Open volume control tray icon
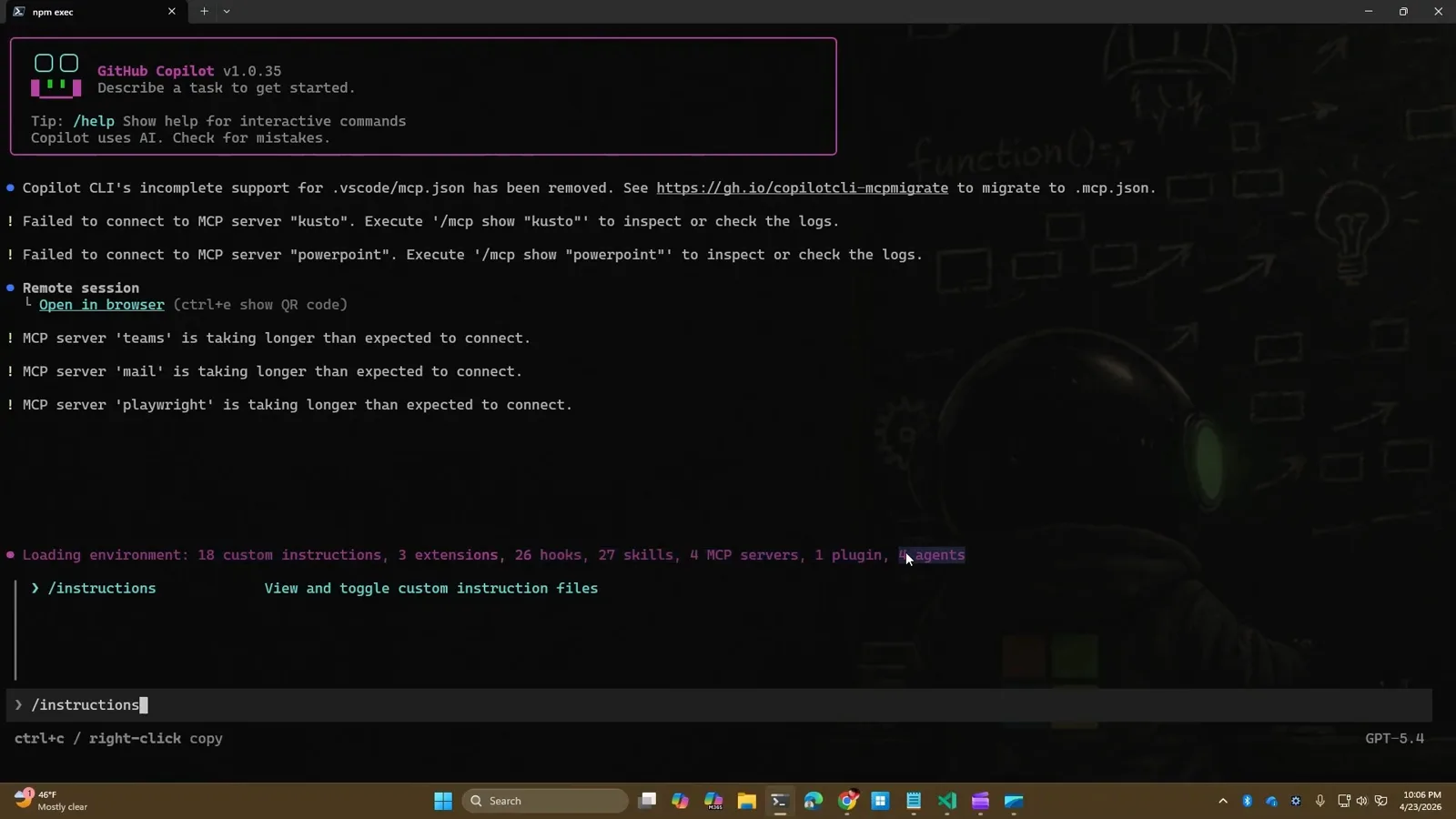 pos(1362,801)
